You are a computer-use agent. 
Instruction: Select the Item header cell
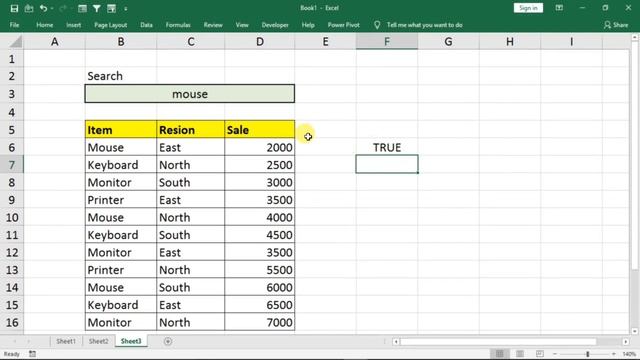tap(121, 130)
